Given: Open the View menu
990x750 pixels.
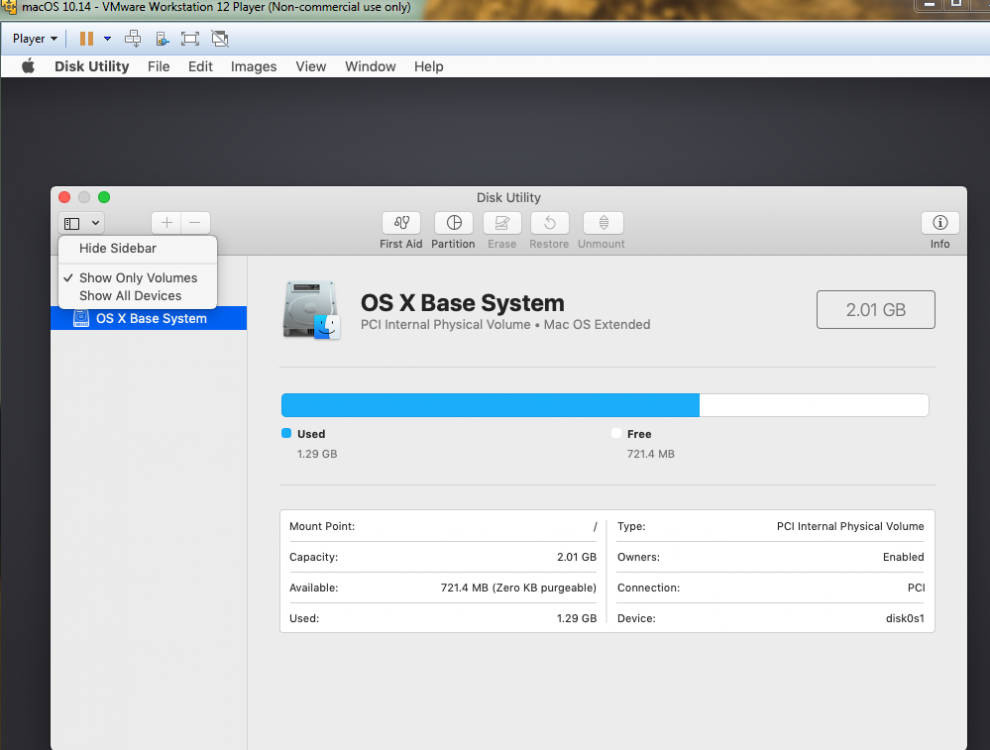Looking at the screenshot, I should [311, 66].
